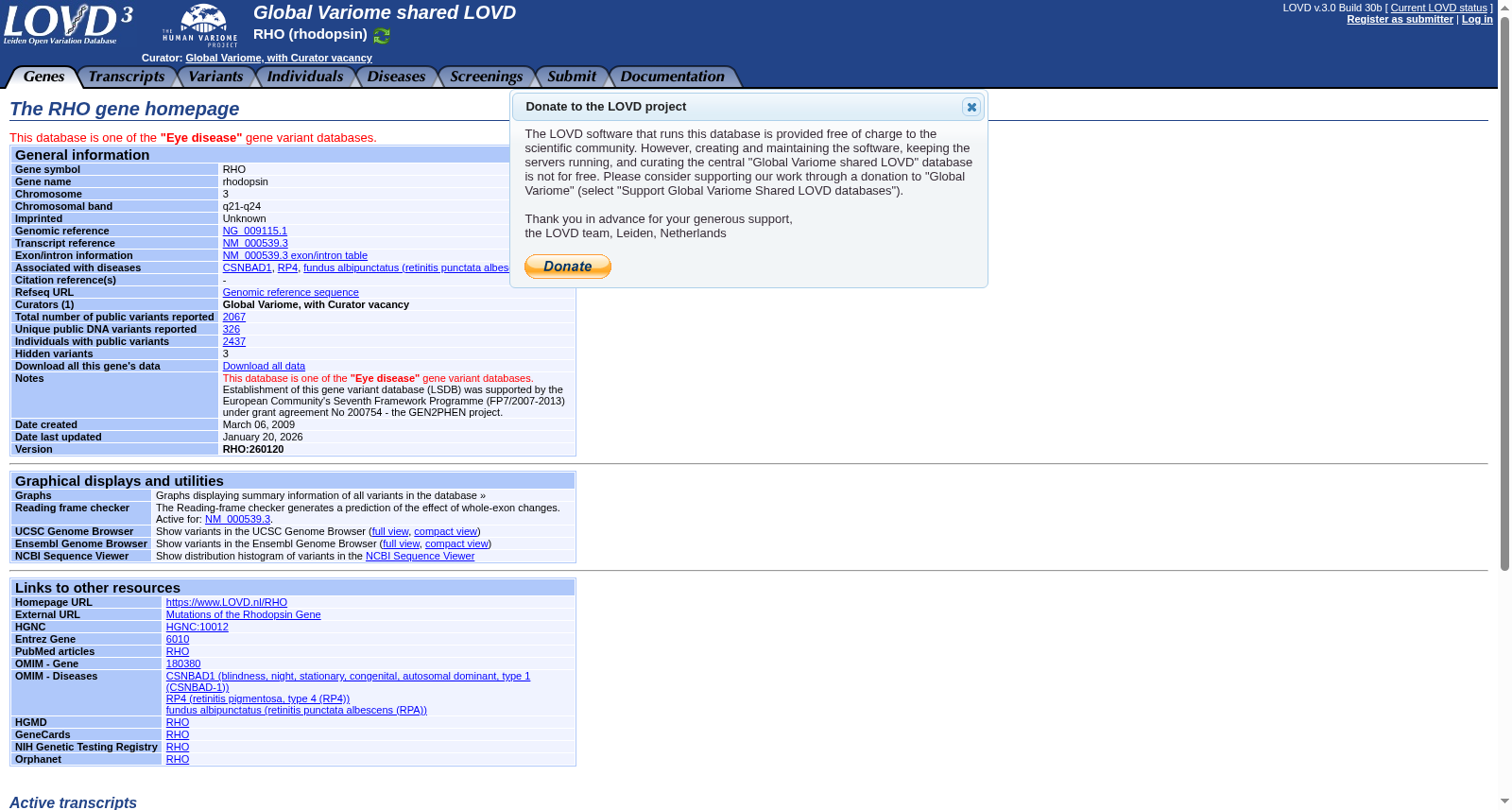Go to the Individuals tab
The height and width of the screenshot is (810, 1512).
point(305,77)
